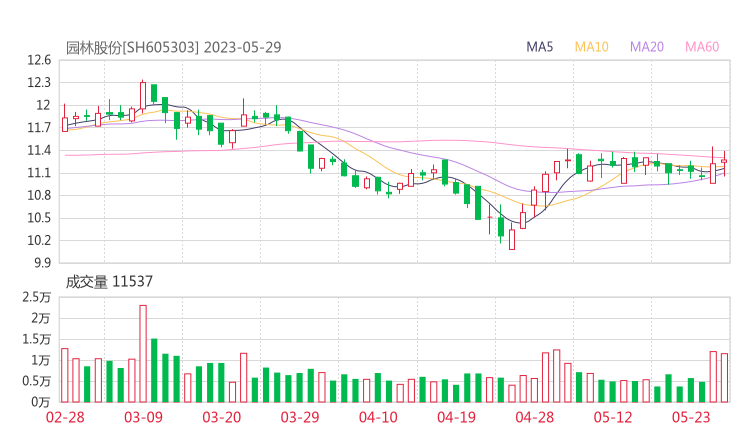
Task: Click the 12.3 price axis label
Action: coord(39,83)
